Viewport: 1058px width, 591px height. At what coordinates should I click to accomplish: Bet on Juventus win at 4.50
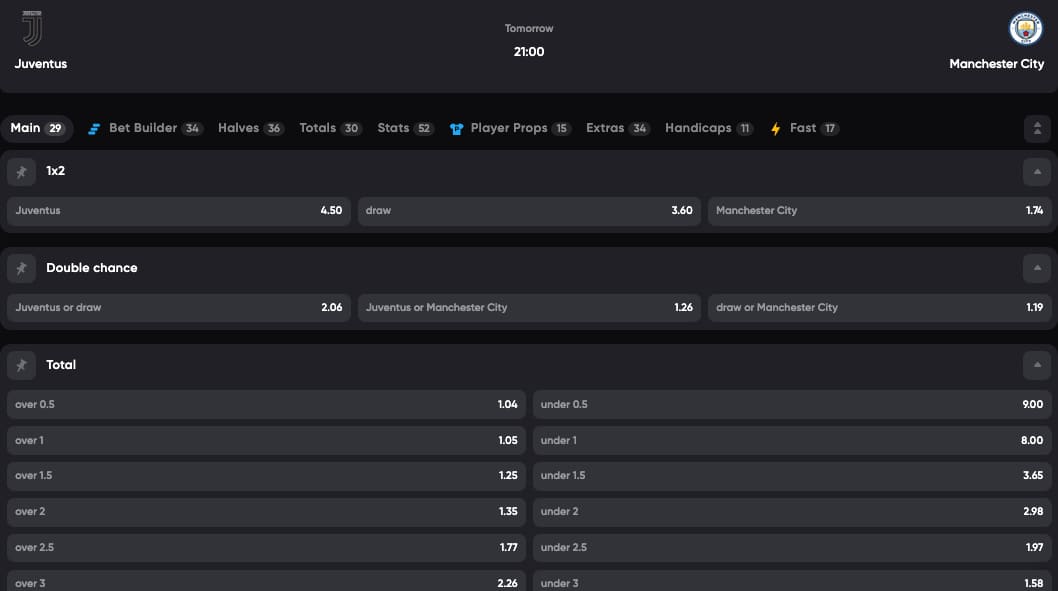tap(179, 210)
